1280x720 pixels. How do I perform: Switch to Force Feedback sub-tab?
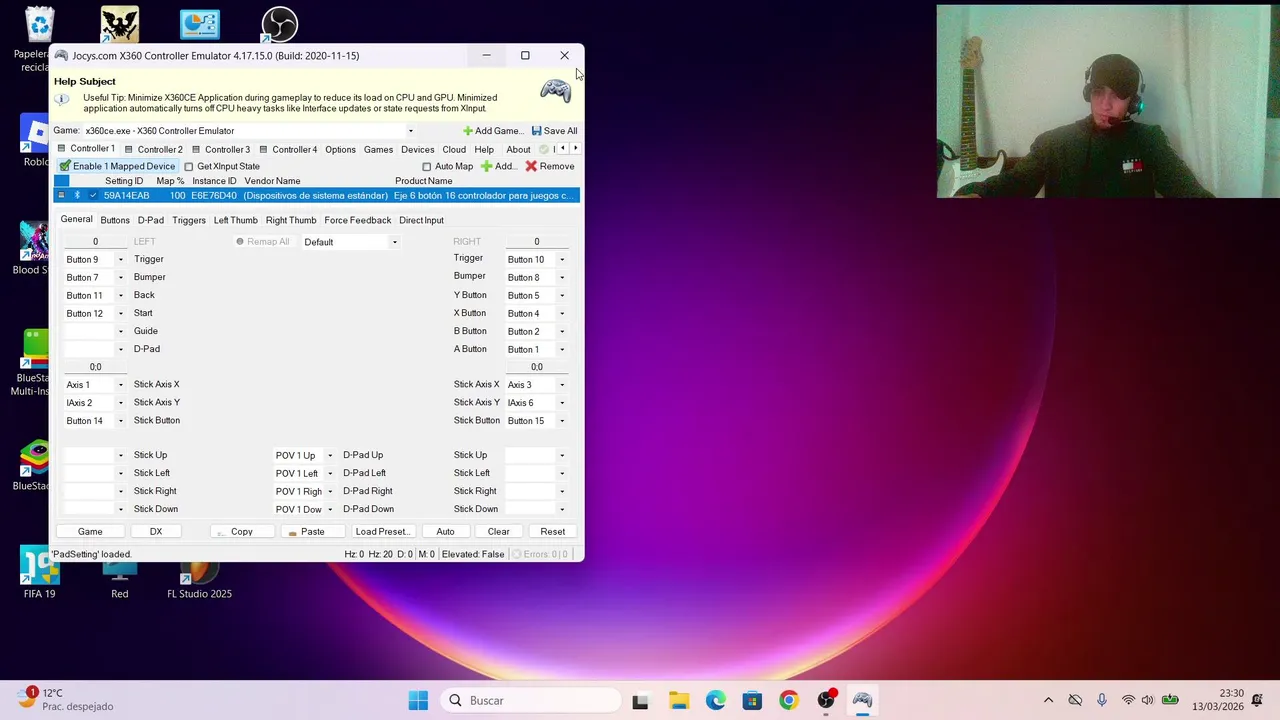[x=357, y=220]
